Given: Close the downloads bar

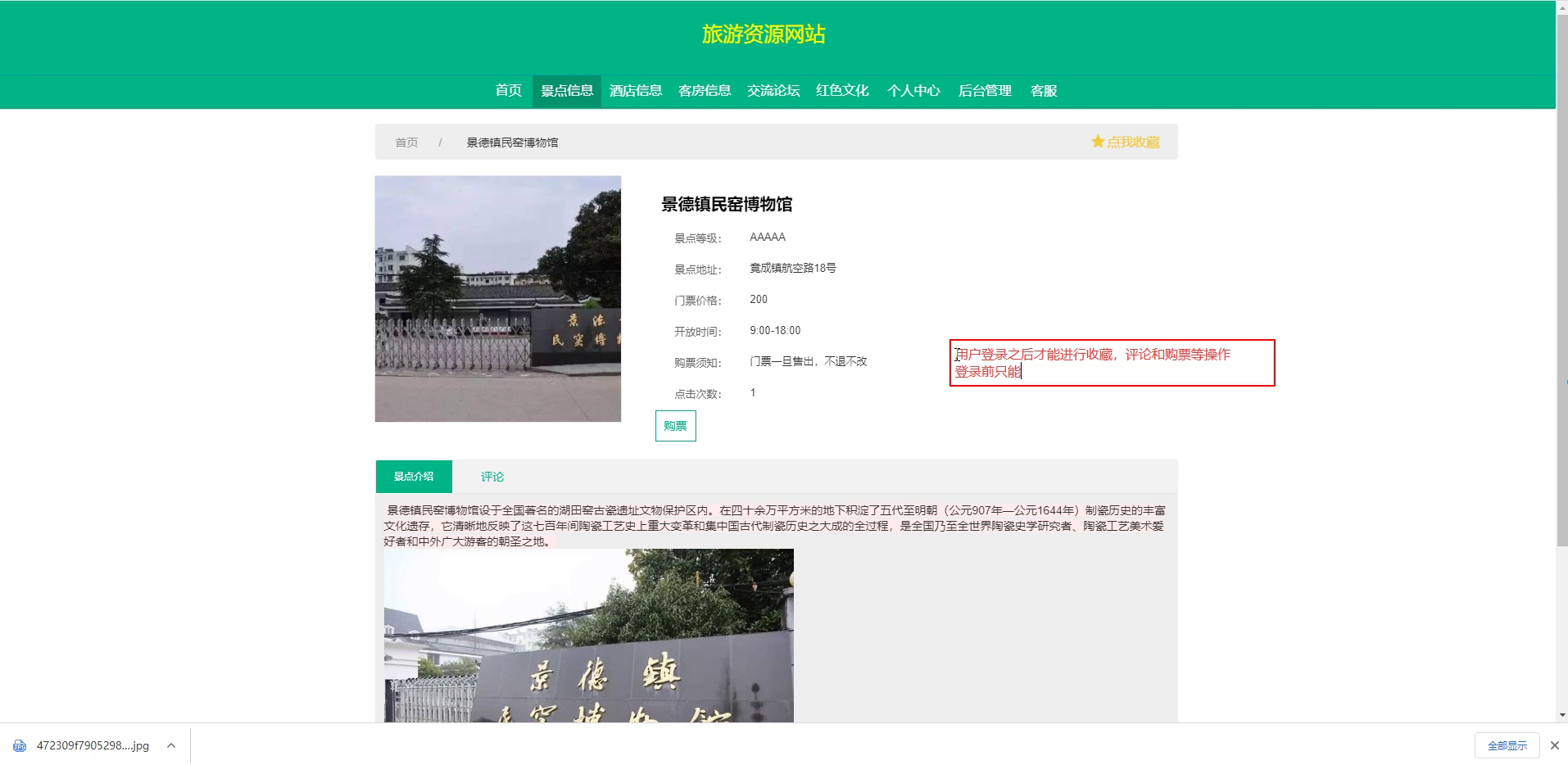Looking at the screenshot, I should pos(1554,745).
